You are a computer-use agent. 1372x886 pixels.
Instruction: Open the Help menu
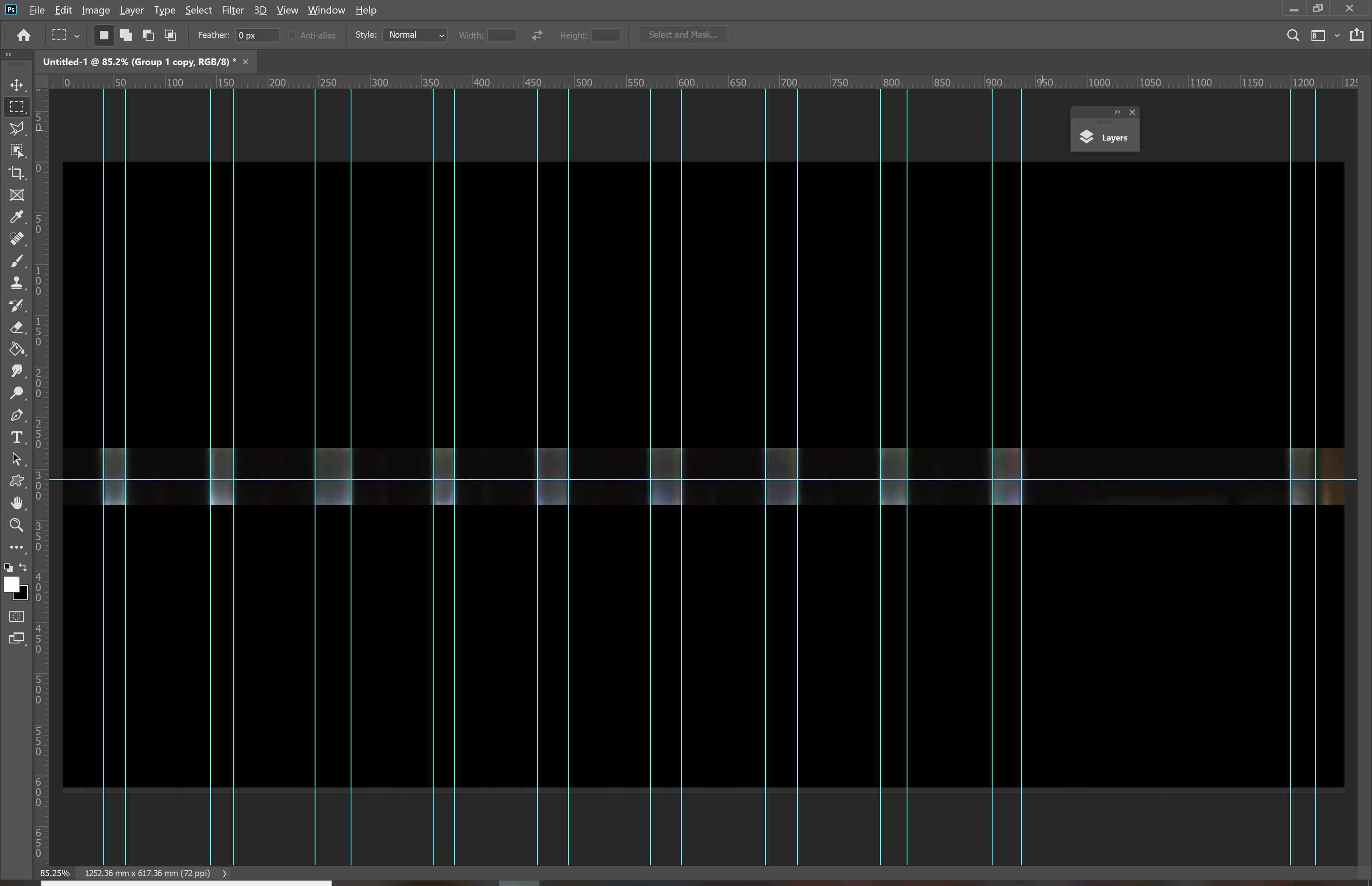coord(365,10)
